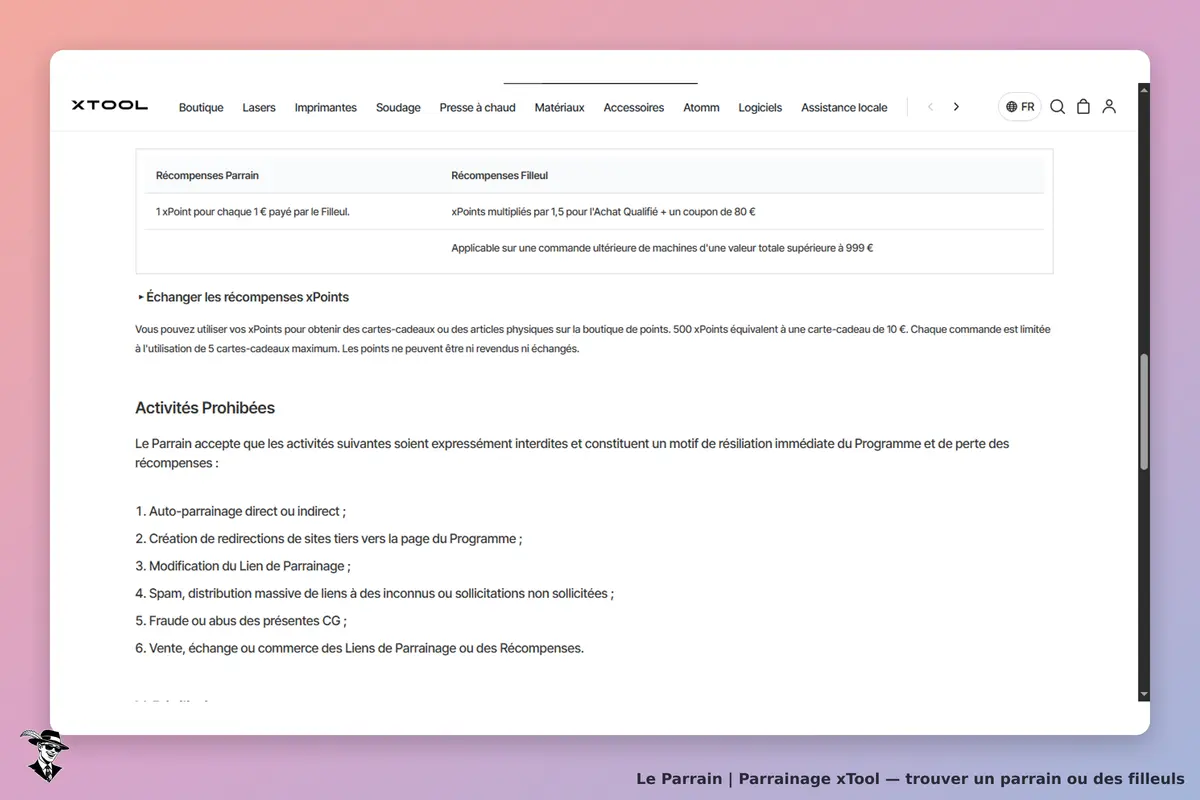Select the 'Applicable sur une commande ultérieure' cell

point(662,248)
